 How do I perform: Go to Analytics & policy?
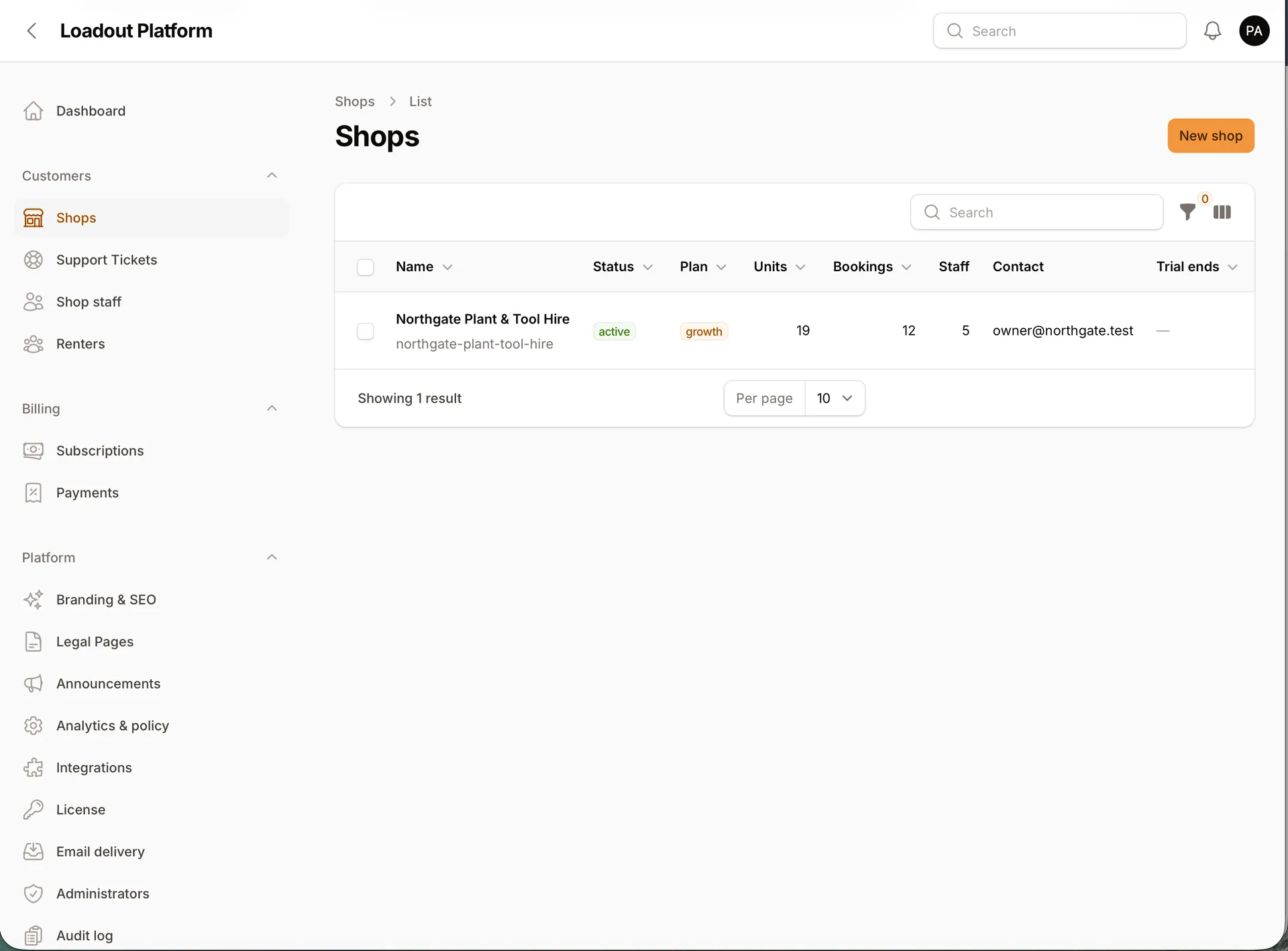click(x=152, y=725)
